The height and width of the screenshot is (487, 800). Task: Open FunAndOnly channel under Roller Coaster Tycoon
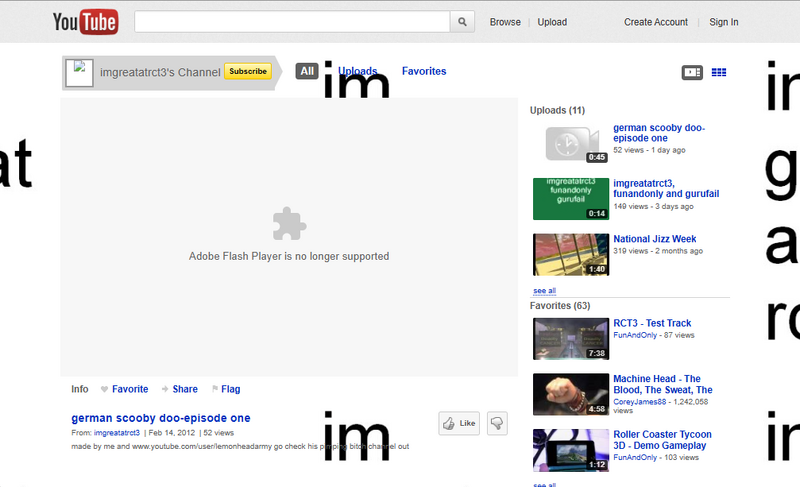tap(635, 457)
